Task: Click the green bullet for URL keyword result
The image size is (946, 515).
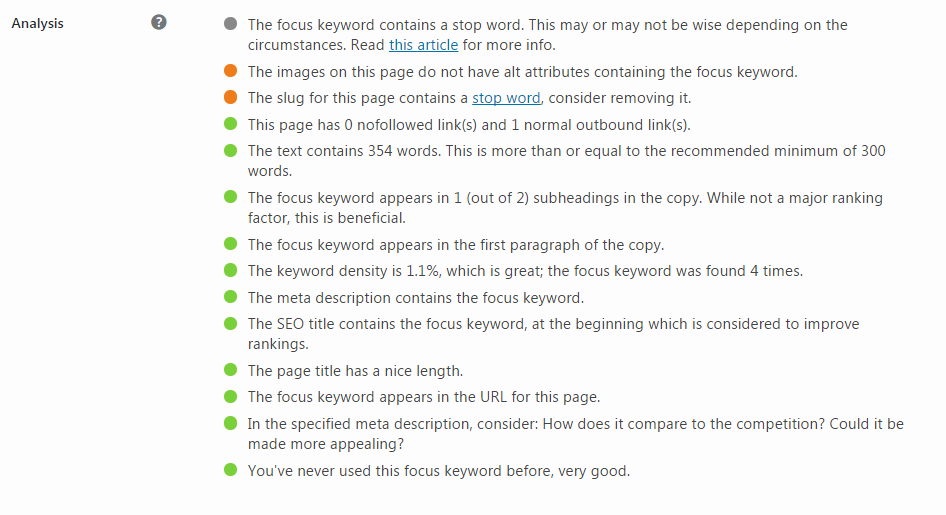Action: [230, 396]
